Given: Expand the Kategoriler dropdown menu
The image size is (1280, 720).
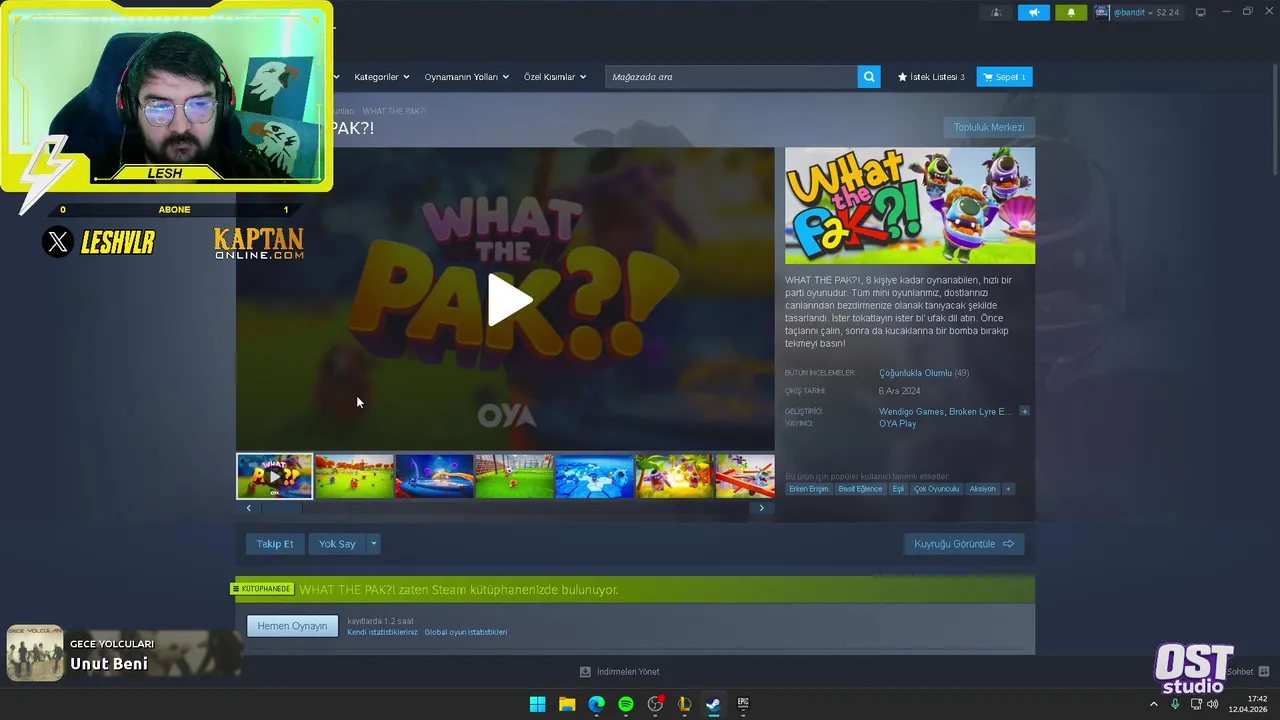Looking at the screenshot, I should pos(381,77).
